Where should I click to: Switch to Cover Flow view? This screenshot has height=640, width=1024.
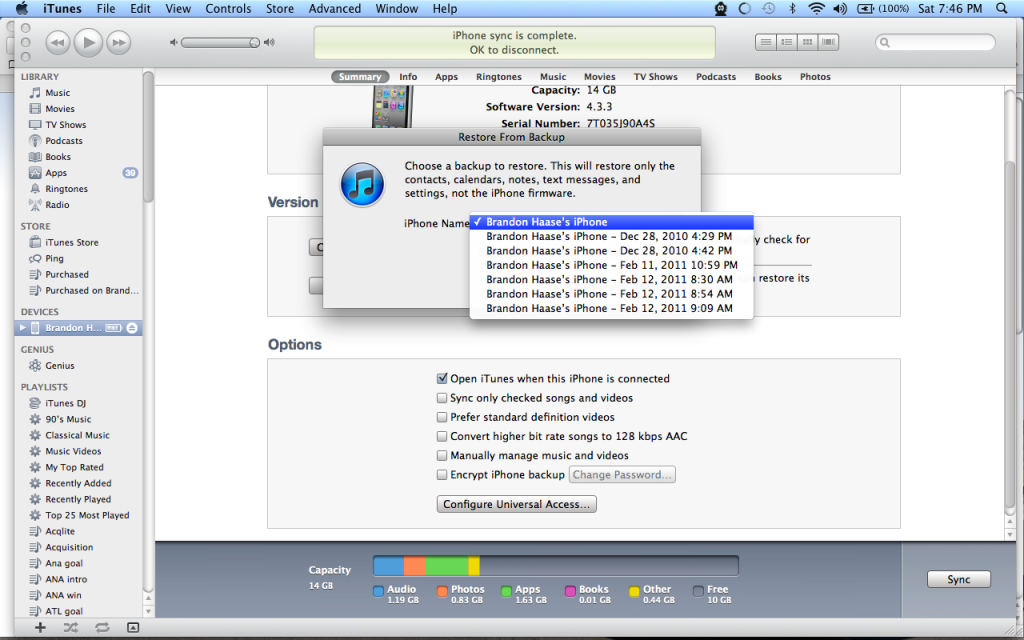point(828,42)
